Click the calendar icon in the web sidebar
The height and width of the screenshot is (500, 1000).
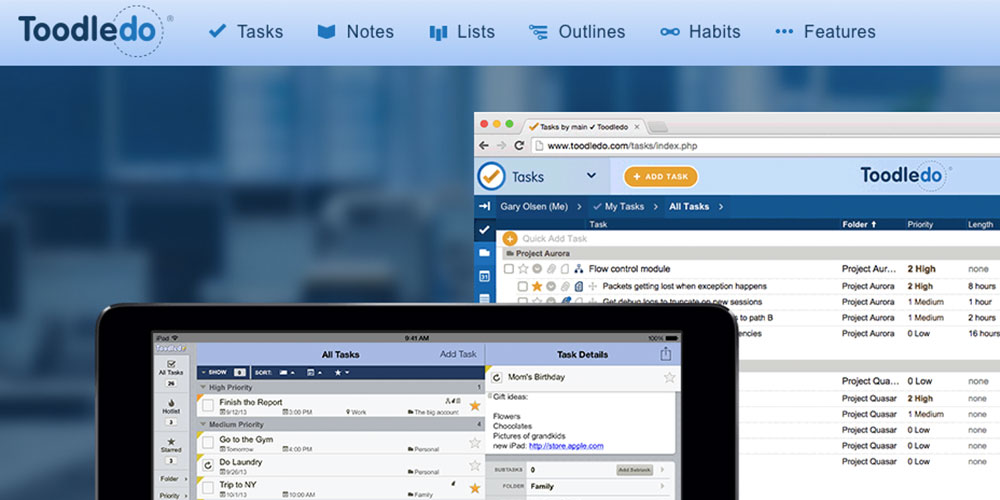(x=484, y=276)
